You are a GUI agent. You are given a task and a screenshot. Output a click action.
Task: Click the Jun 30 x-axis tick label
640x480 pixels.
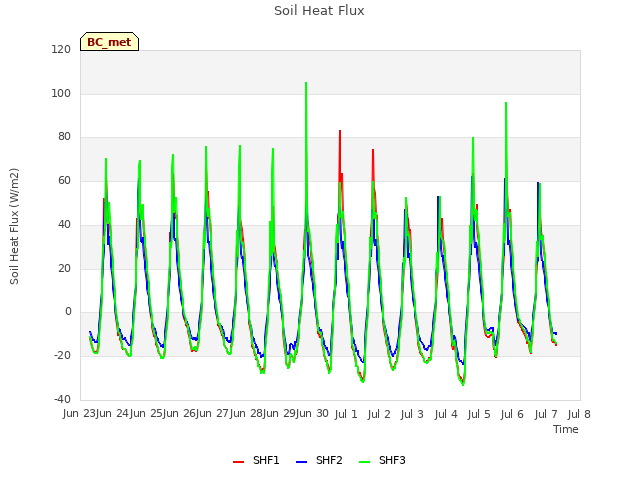click(x=313, y=413)
